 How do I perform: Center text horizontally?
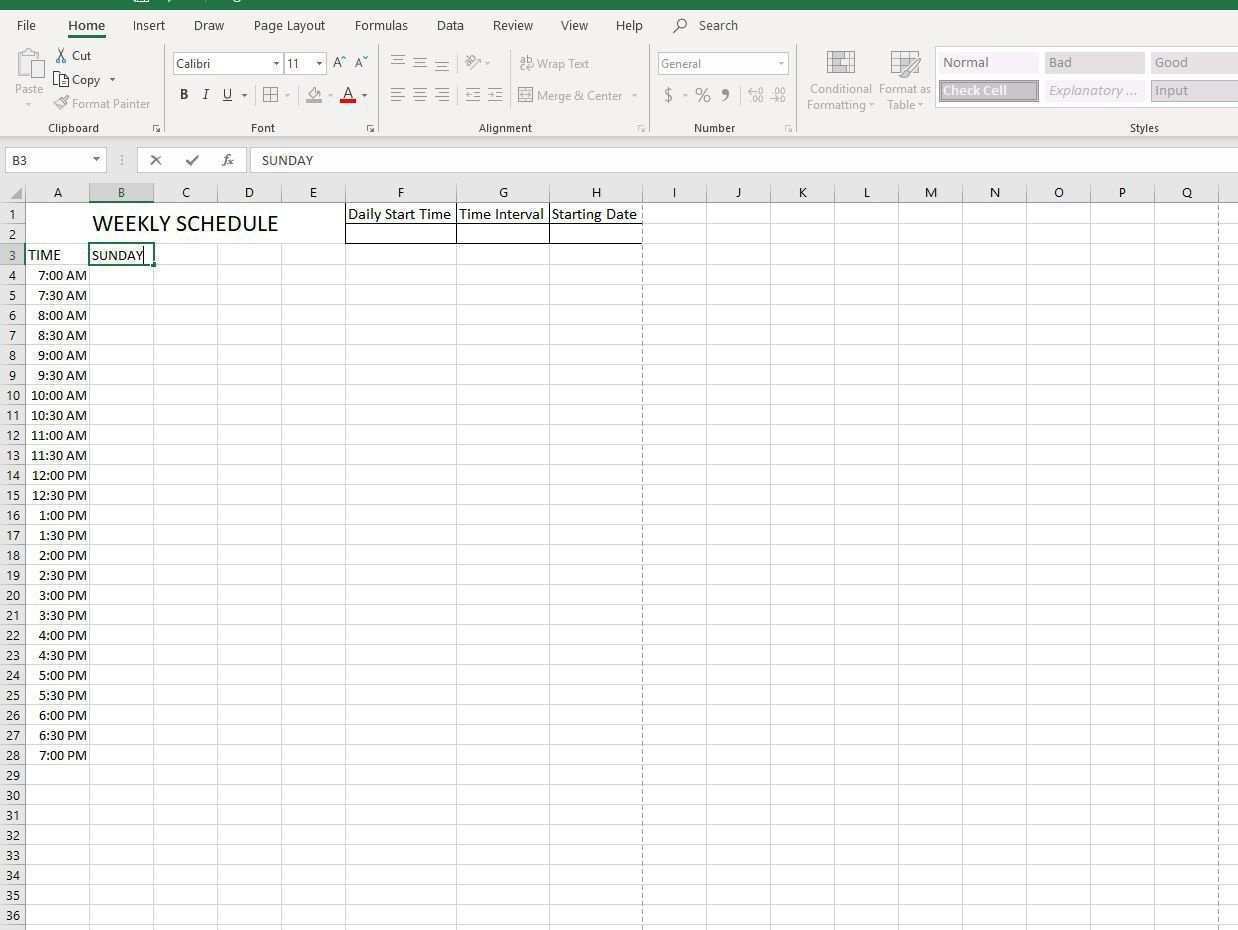pos(420,95)
